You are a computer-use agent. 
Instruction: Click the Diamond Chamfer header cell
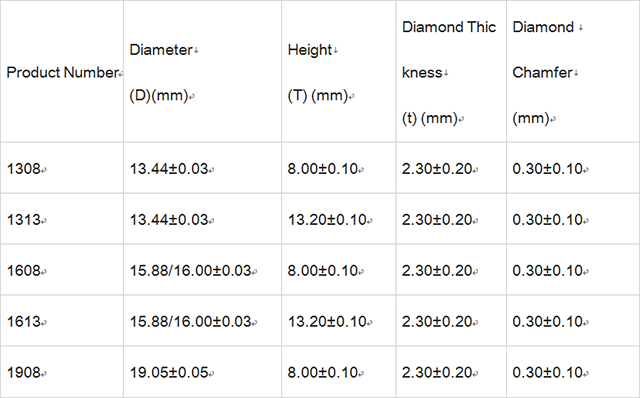click(573, 72)
